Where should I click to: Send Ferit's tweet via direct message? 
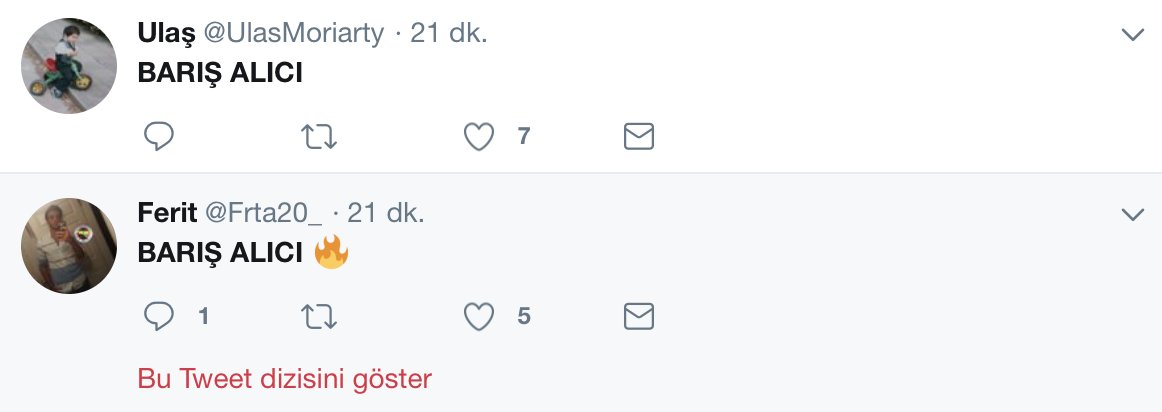[639, 317]
